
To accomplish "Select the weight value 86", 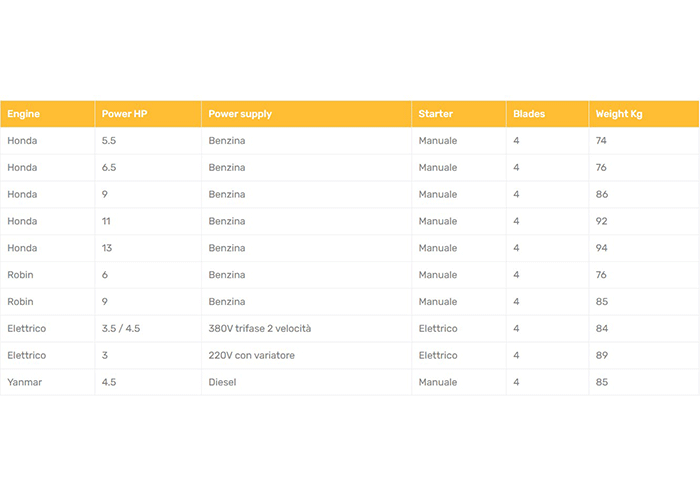I will [x=644, y=194].
